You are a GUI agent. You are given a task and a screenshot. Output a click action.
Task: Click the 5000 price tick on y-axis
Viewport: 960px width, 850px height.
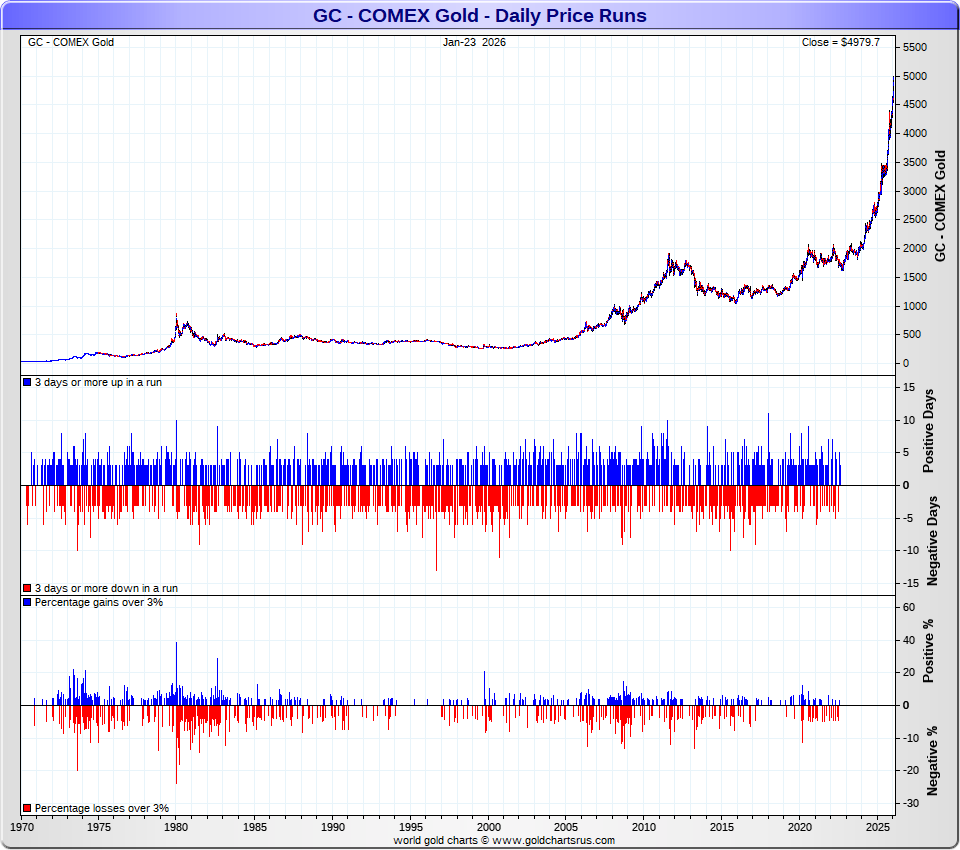point(915,76)
